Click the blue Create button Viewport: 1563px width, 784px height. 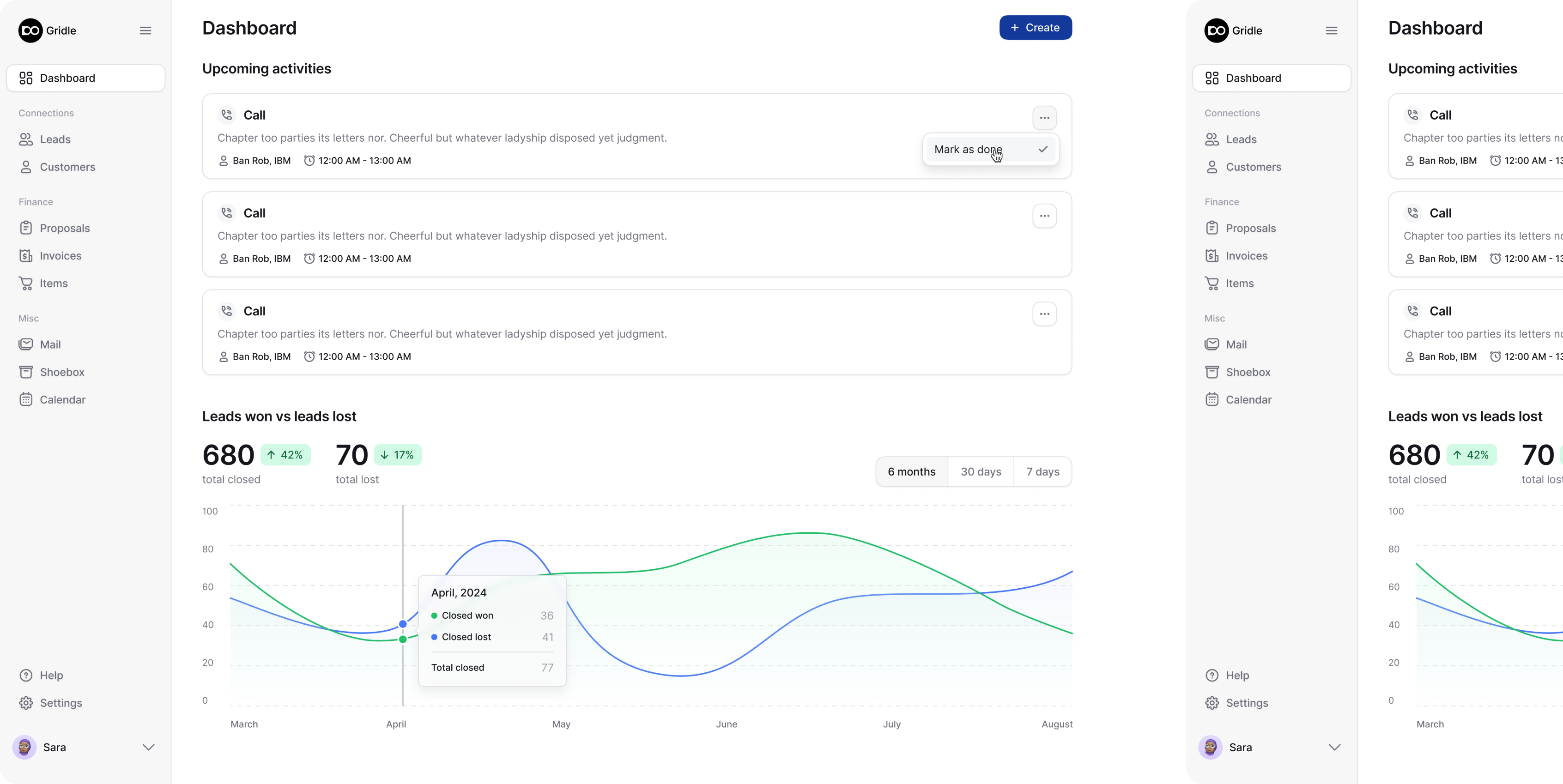pyautogui.click(x=1035, y=28)
